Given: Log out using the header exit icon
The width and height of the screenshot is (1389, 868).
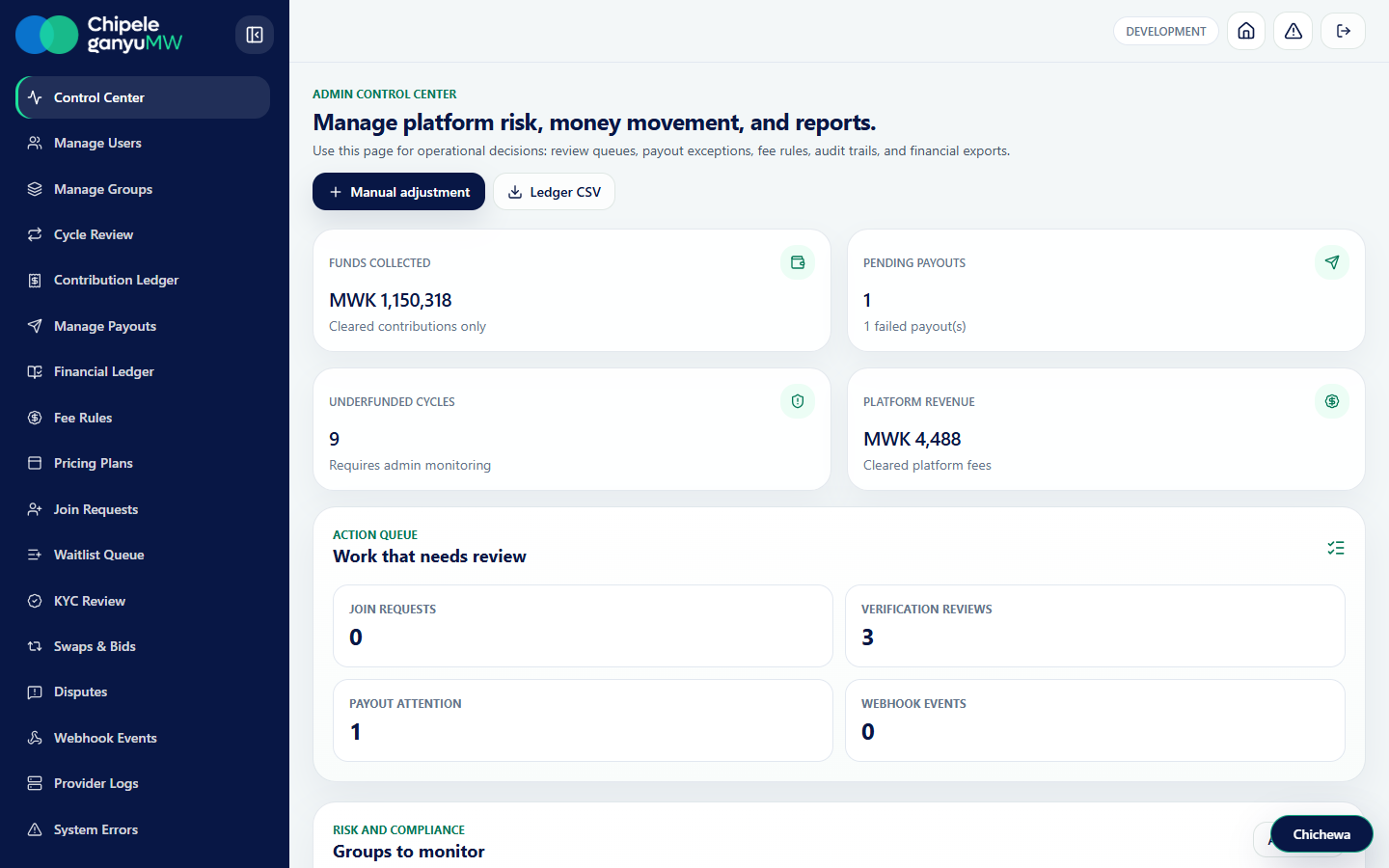Looking at the screenshot, I should coord(1343,31).
